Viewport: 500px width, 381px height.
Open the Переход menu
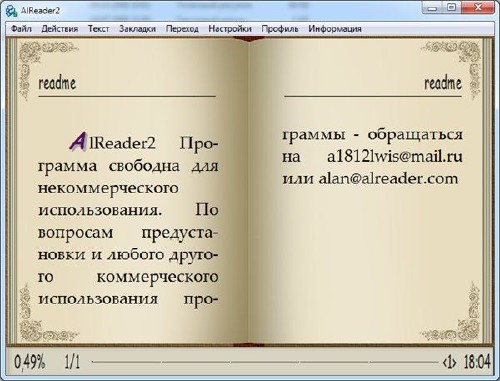[182, 29]
